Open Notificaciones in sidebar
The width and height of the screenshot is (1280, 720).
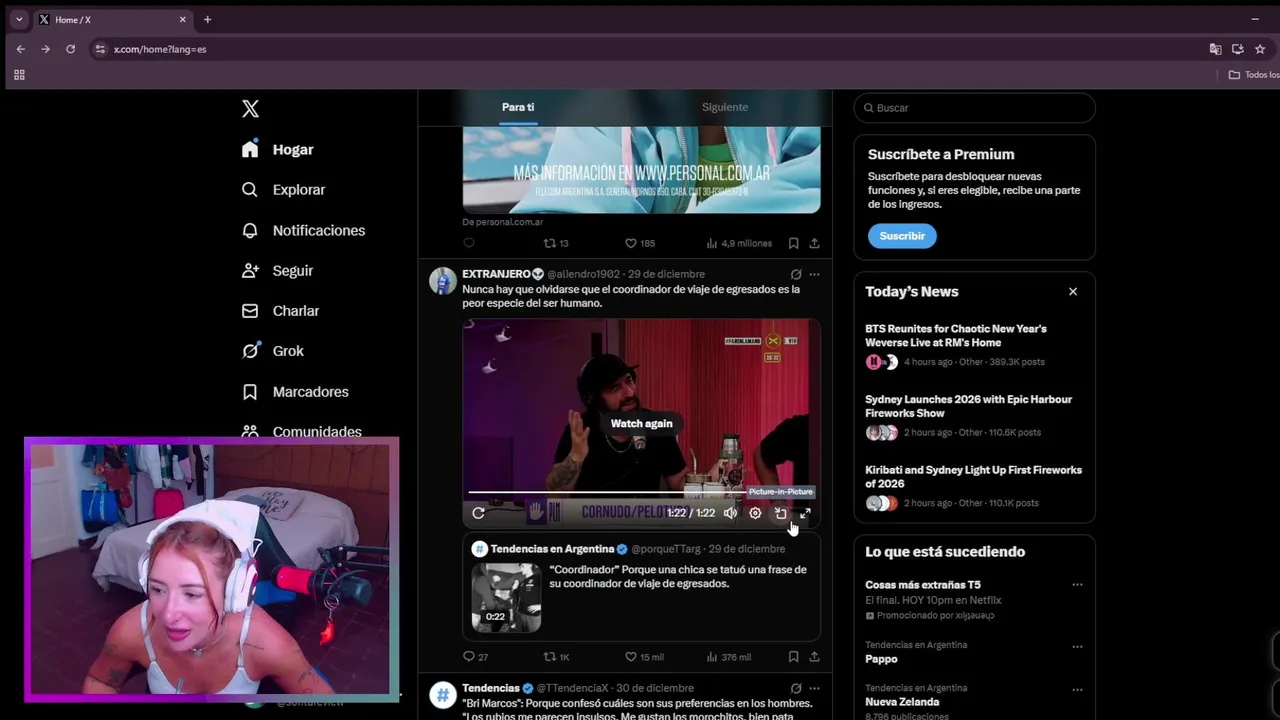[304, 230]
